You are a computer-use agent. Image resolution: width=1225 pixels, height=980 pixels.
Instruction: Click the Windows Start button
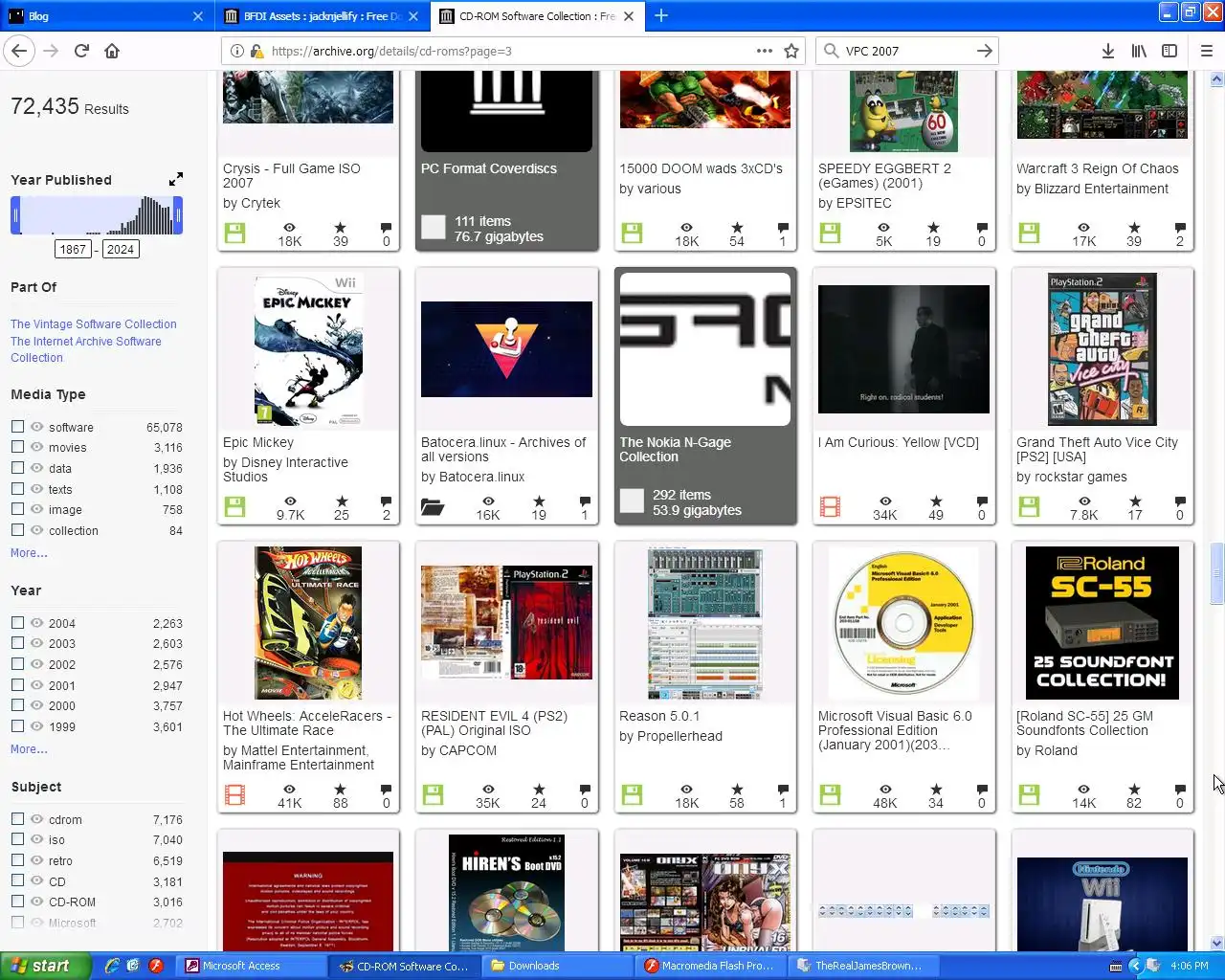[x=46, y=966]
